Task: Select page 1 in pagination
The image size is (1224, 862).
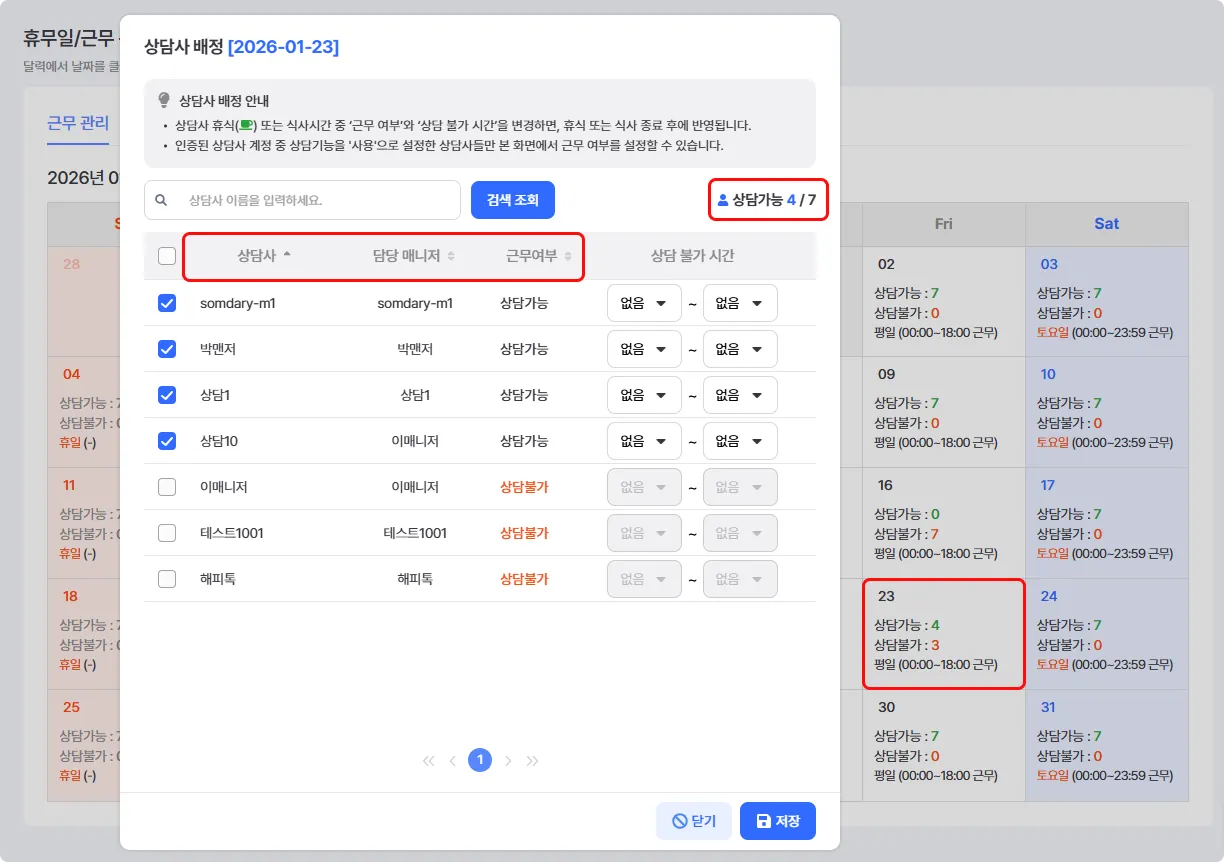Action: 480,761
